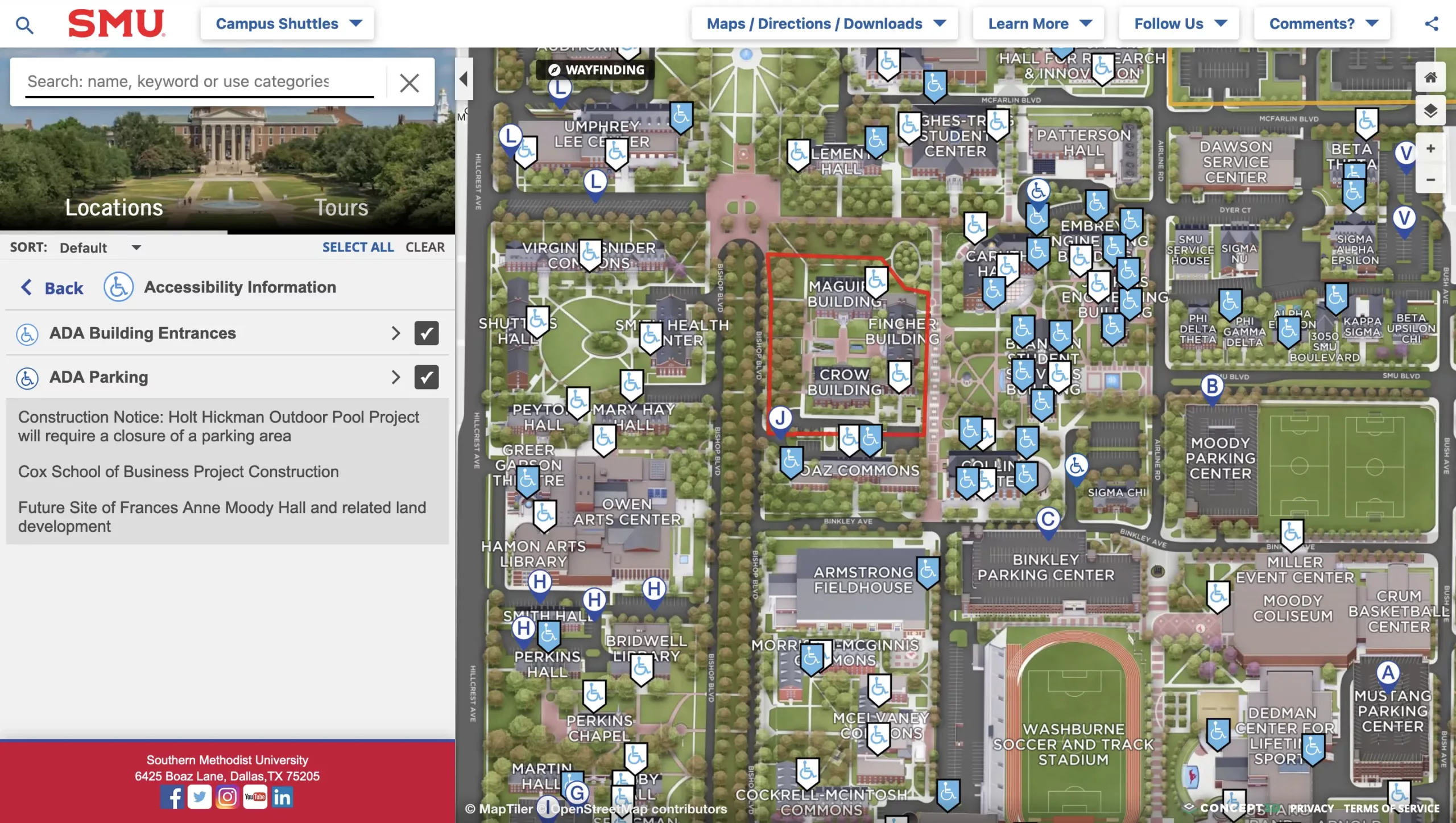
Task: Click the ADA Parking row label
Action: 98,377
